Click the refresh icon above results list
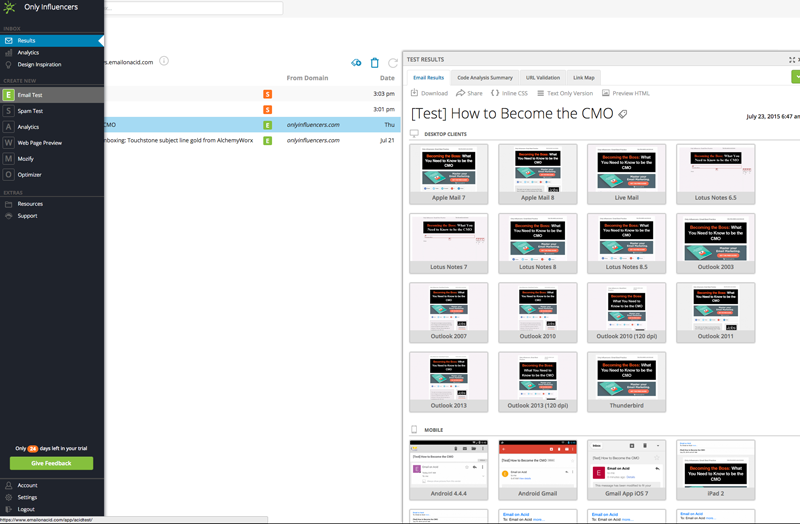 (x=393, y=63)
